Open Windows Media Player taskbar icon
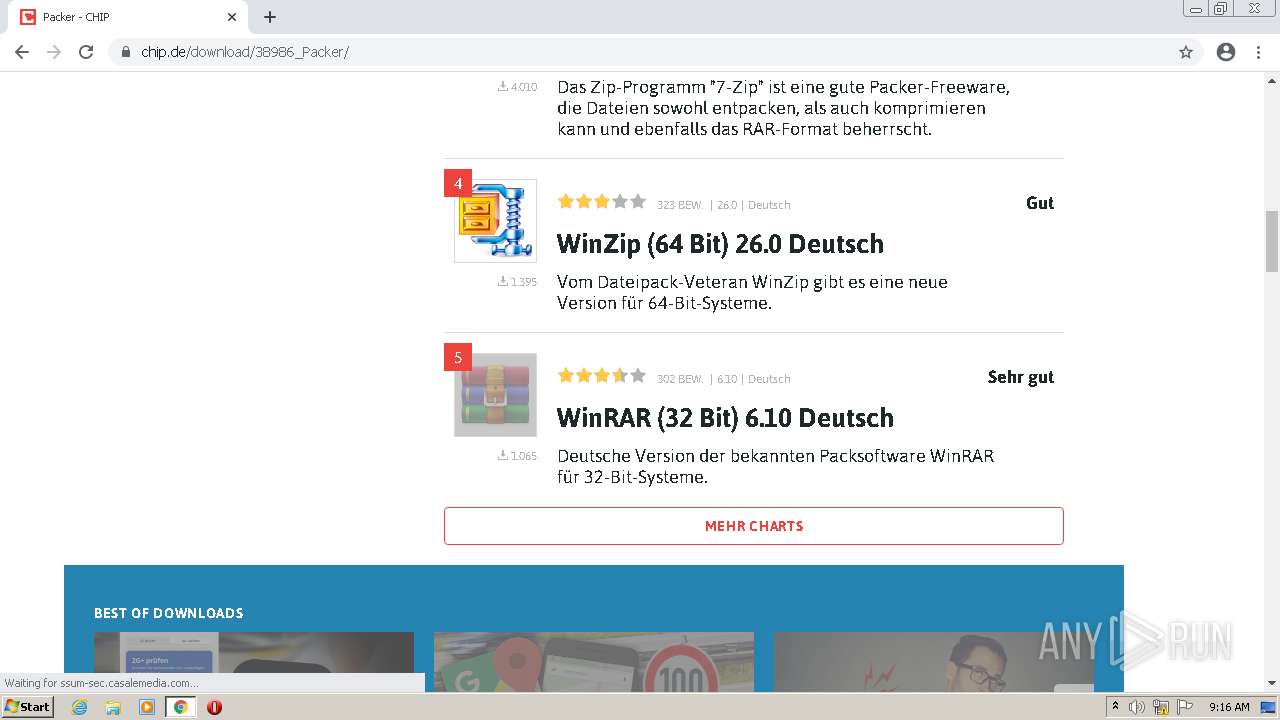Image resolution: width=1280 pixels, height=720 pixels. 147,707
